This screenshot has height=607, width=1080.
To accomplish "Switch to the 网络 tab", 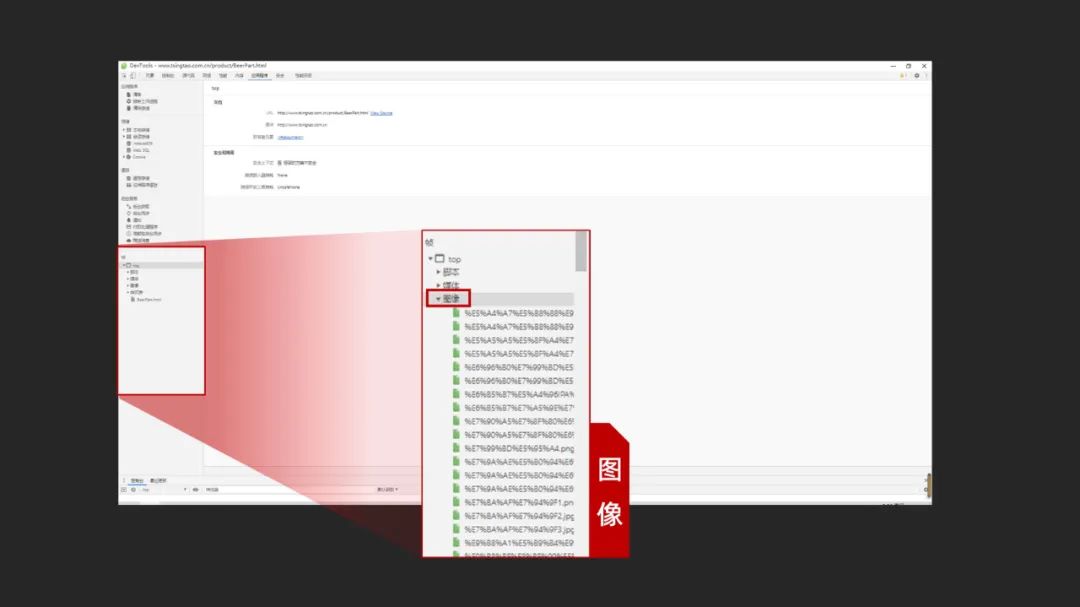I will [x=207, y=76].
